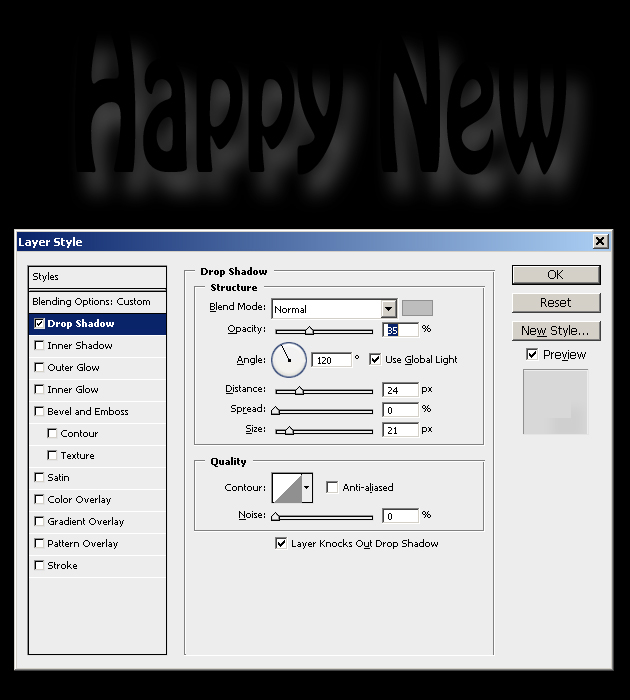Click the Distance slider handle
630x700 pixels.
pos(299,391)
